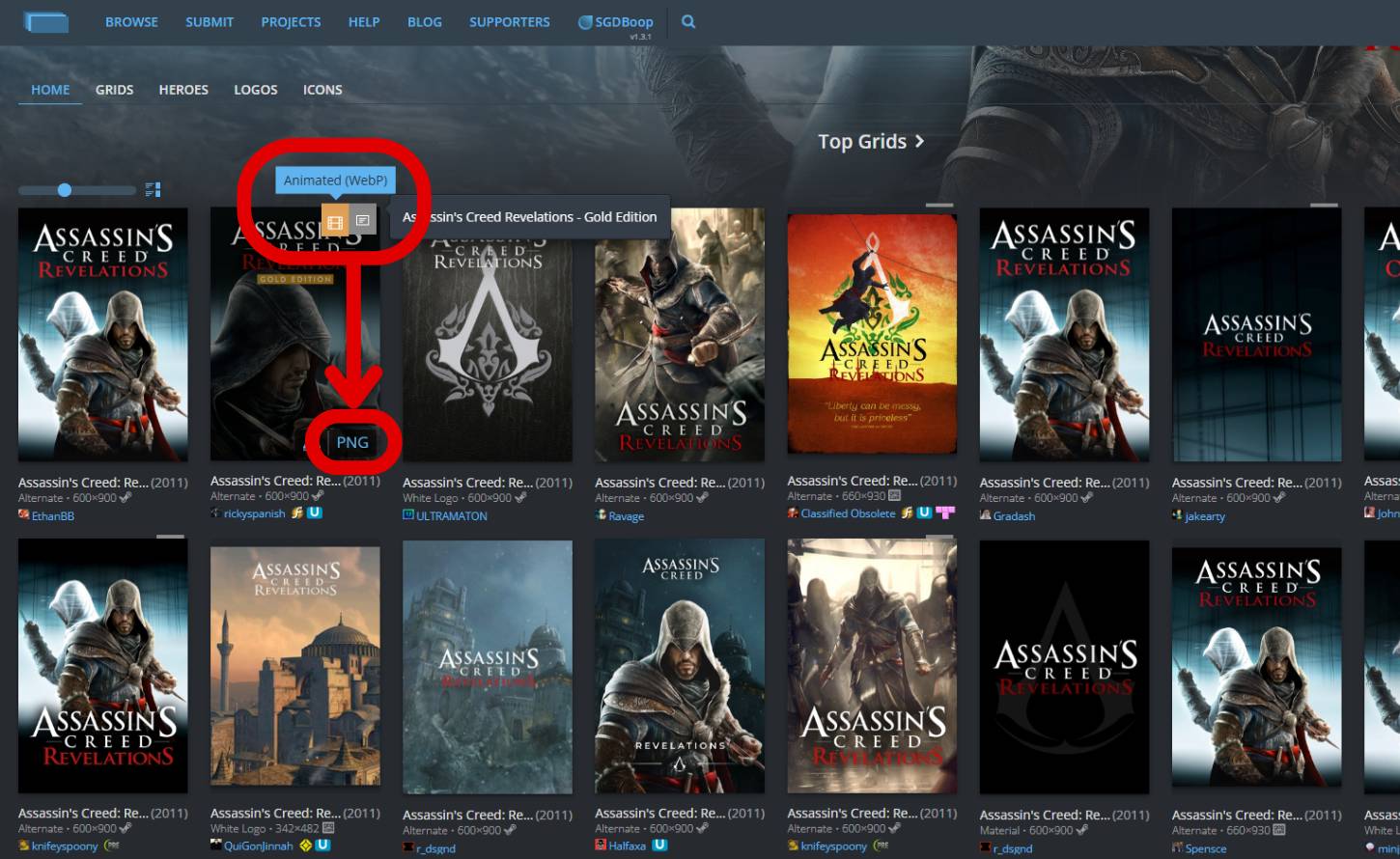Click the blue U badge beside rickyspanish

pos(314,513)
